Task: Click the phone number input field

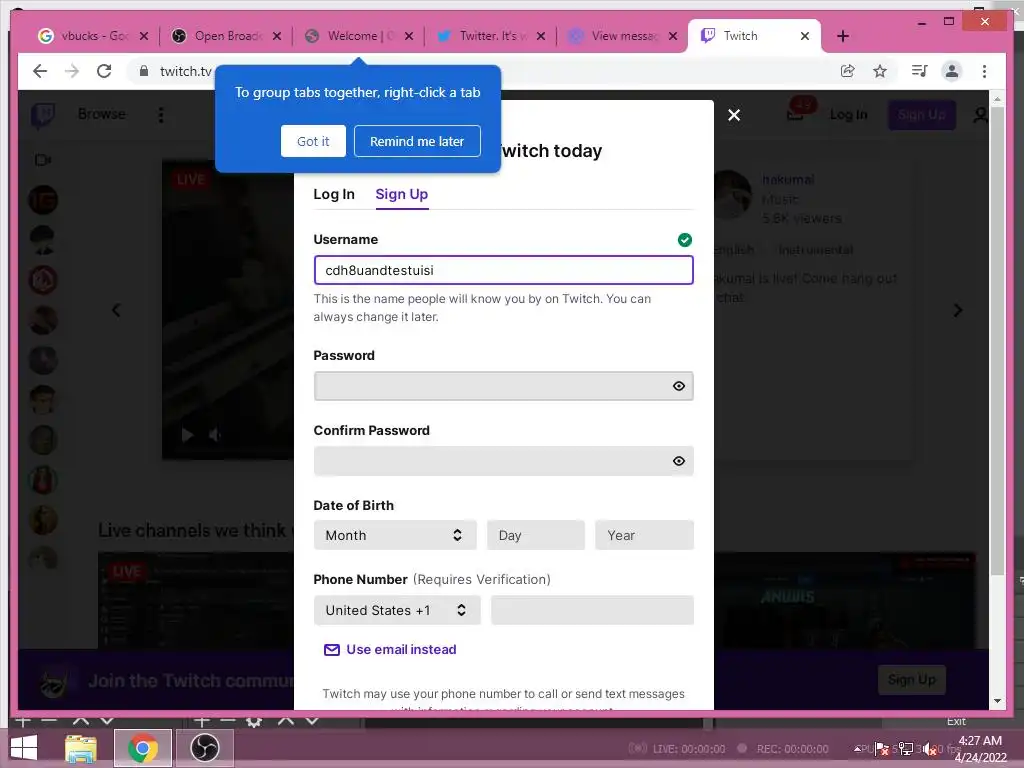Action: (592, 610)
